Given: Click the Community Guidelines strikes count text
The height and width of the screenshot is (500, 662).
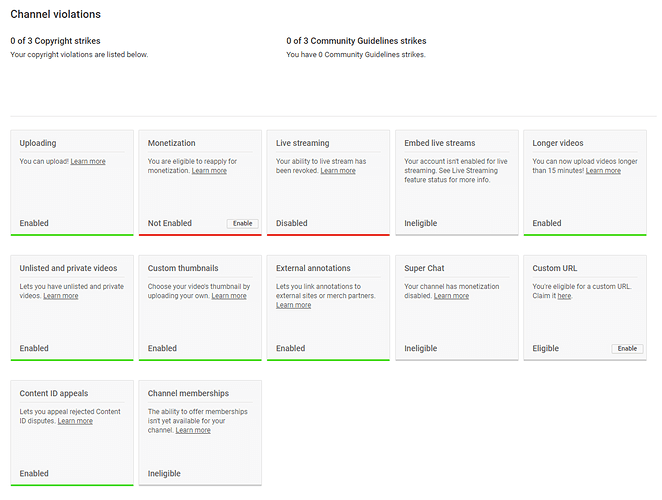Looking at the screenshot, I should pos(356,41).
